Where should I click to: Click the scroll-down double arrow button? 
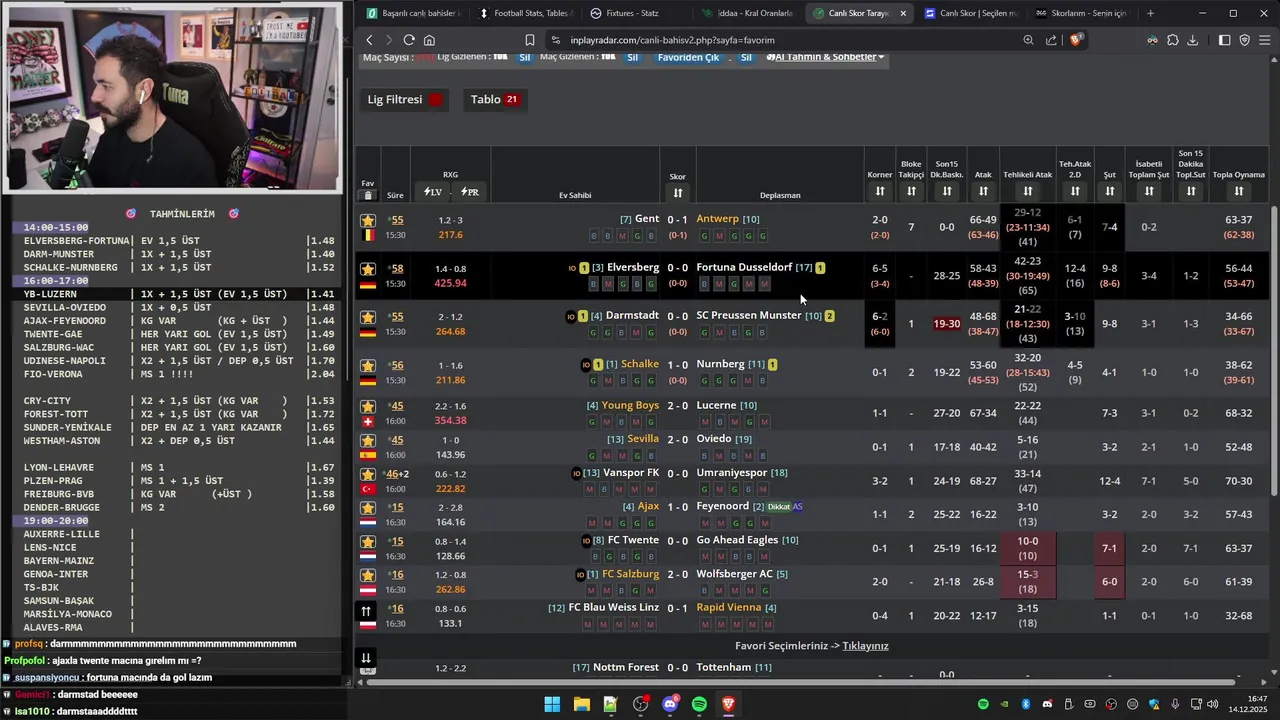[x=367, y=657]
